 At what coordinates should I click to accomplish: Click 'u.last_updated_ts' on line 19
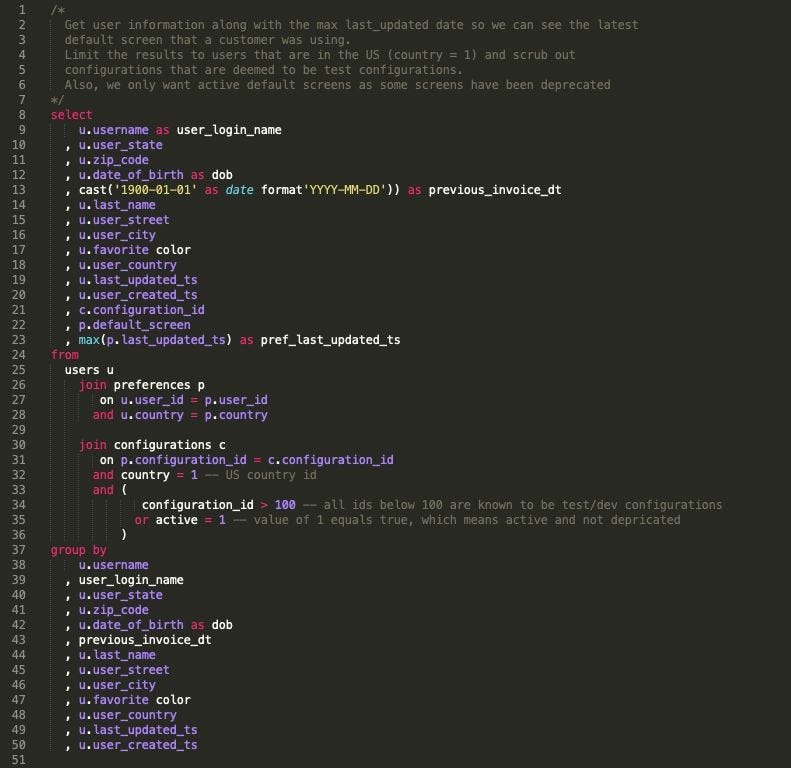tap(138, 280)
